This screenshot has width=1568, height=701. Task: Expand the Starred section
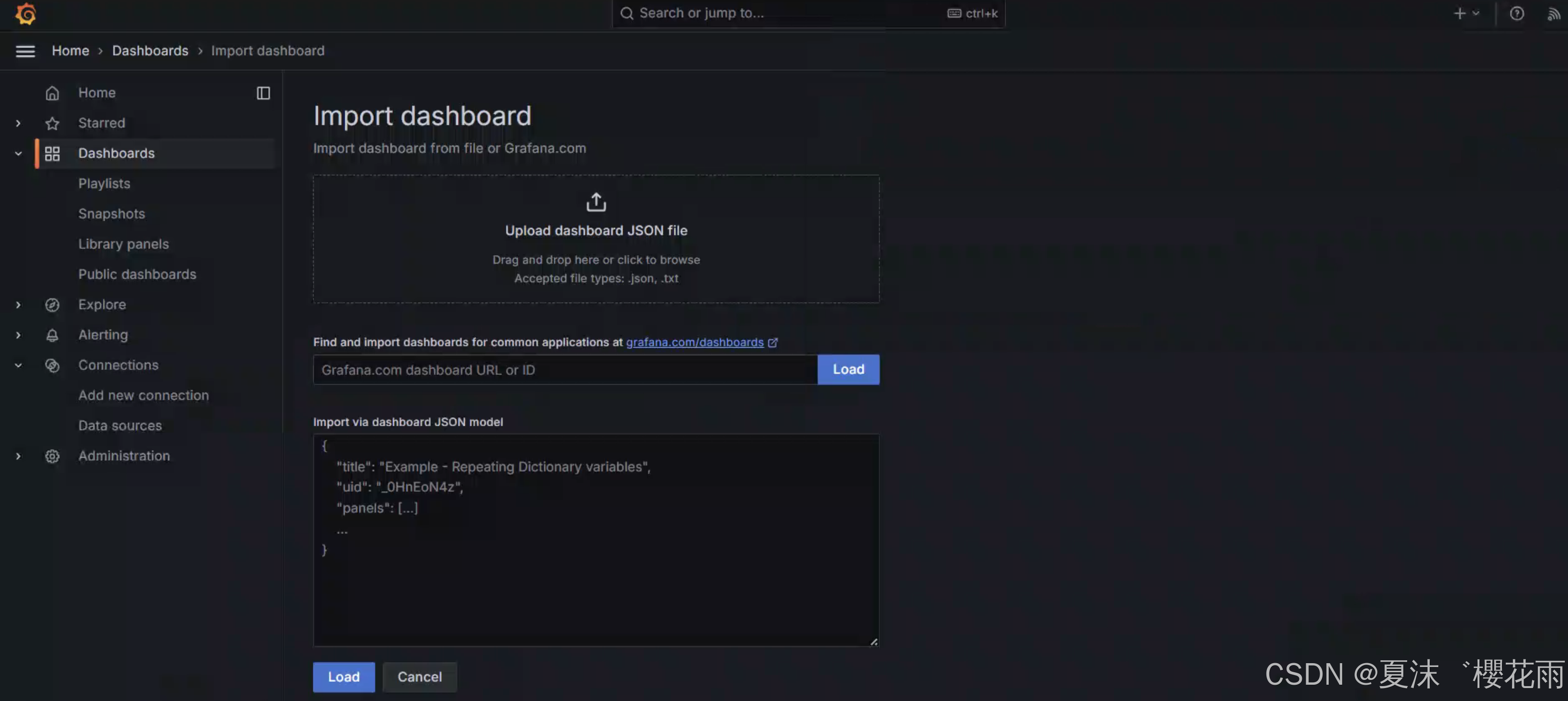click(18, 123)
